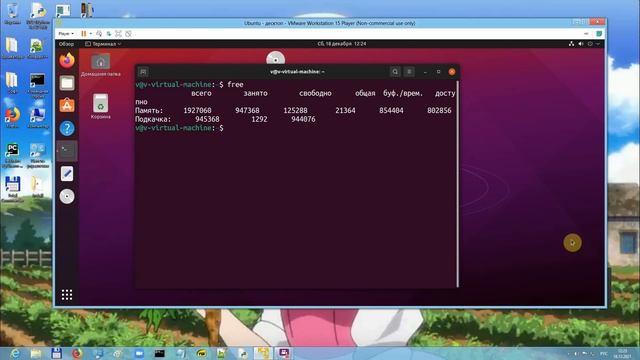This screenshot has width=640, height=360.
Task: Select swap free value 944076
Action: 303,119
